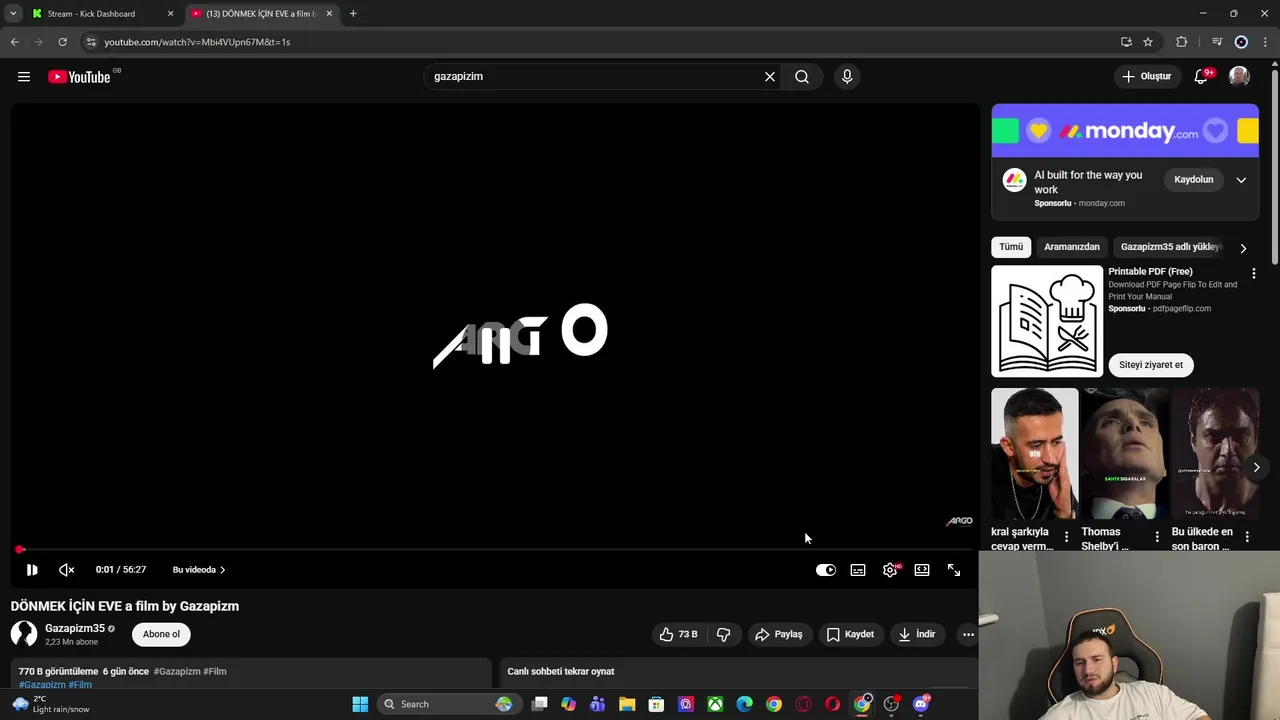Switch to theater mode view
This screenshot has width=1280, height=720.
(922, 570)
